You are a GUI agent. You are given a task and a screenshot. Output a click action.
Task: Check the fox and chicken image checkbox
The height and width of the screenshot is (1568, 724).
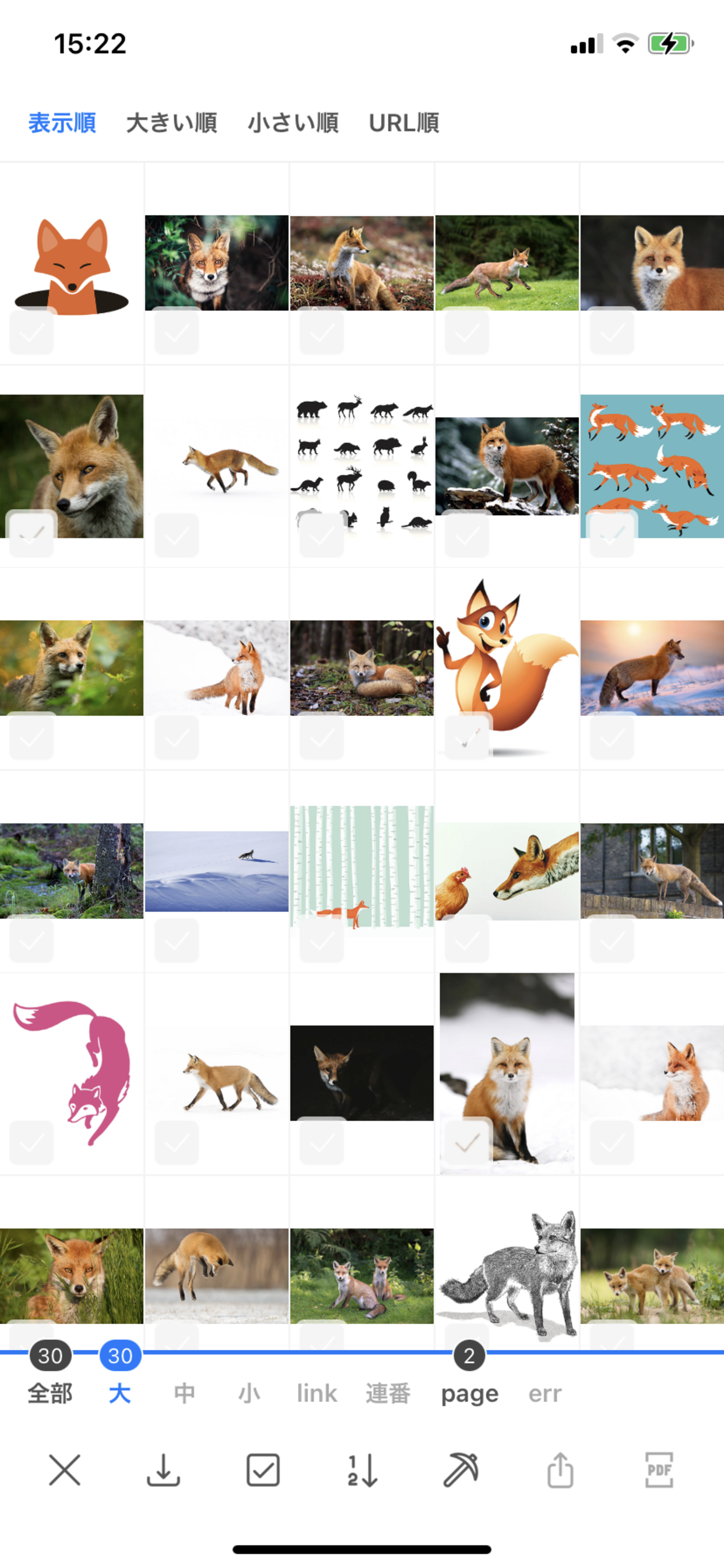(467, 940)
